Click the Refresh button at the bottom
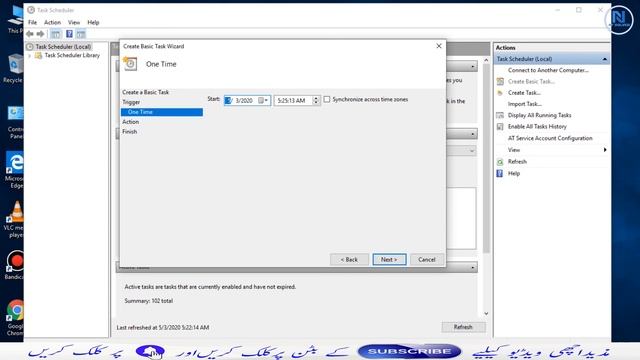 pyautogui.click(x=463, y=327)
